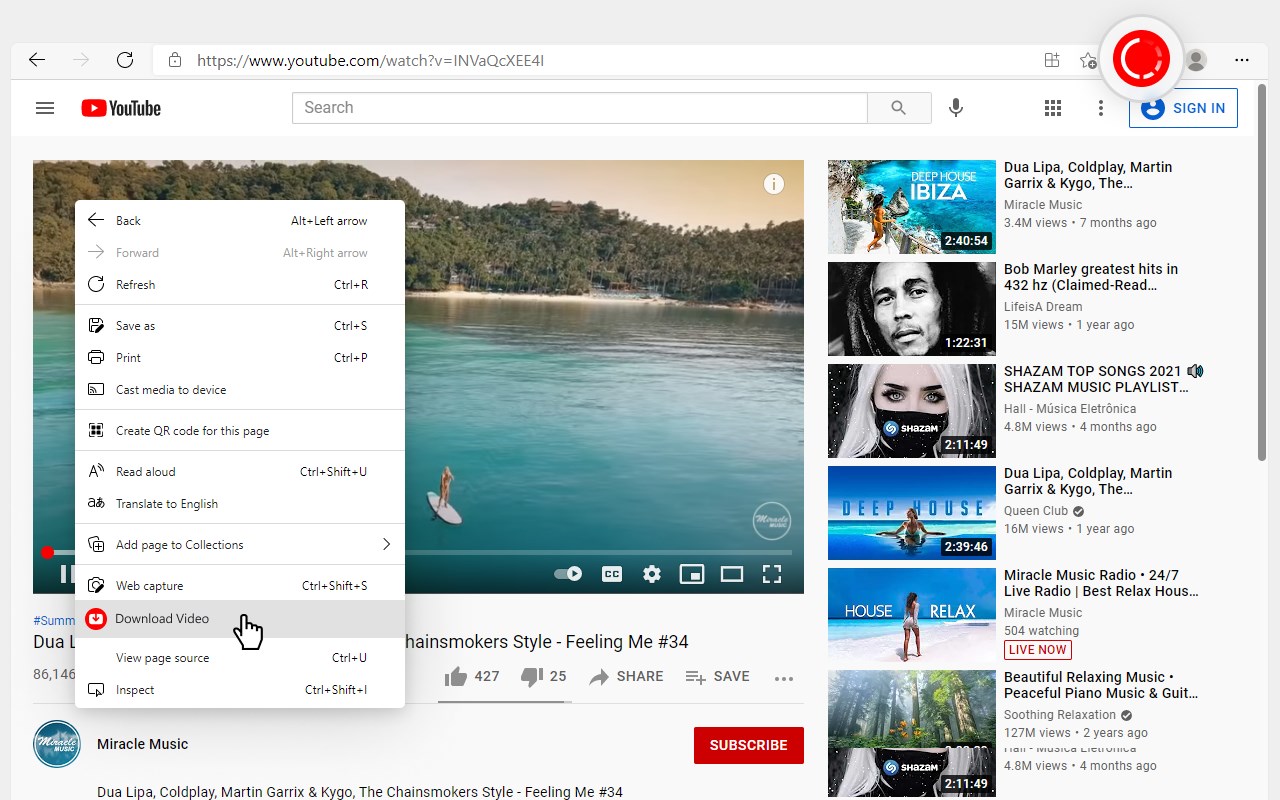Enter full screen mode
This screenshot has height=800, width=1280.
[x=772, y=574]
